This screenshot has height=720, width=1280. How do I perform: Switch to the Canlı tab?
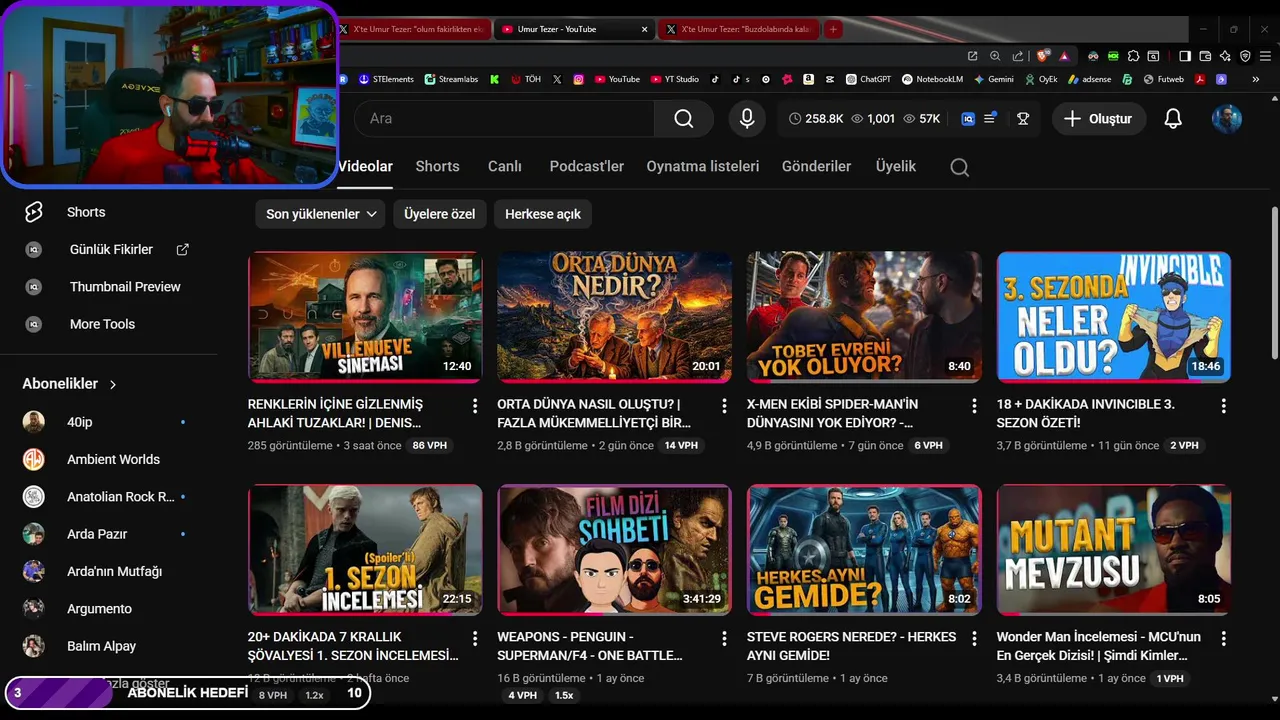tap(505, 167)
